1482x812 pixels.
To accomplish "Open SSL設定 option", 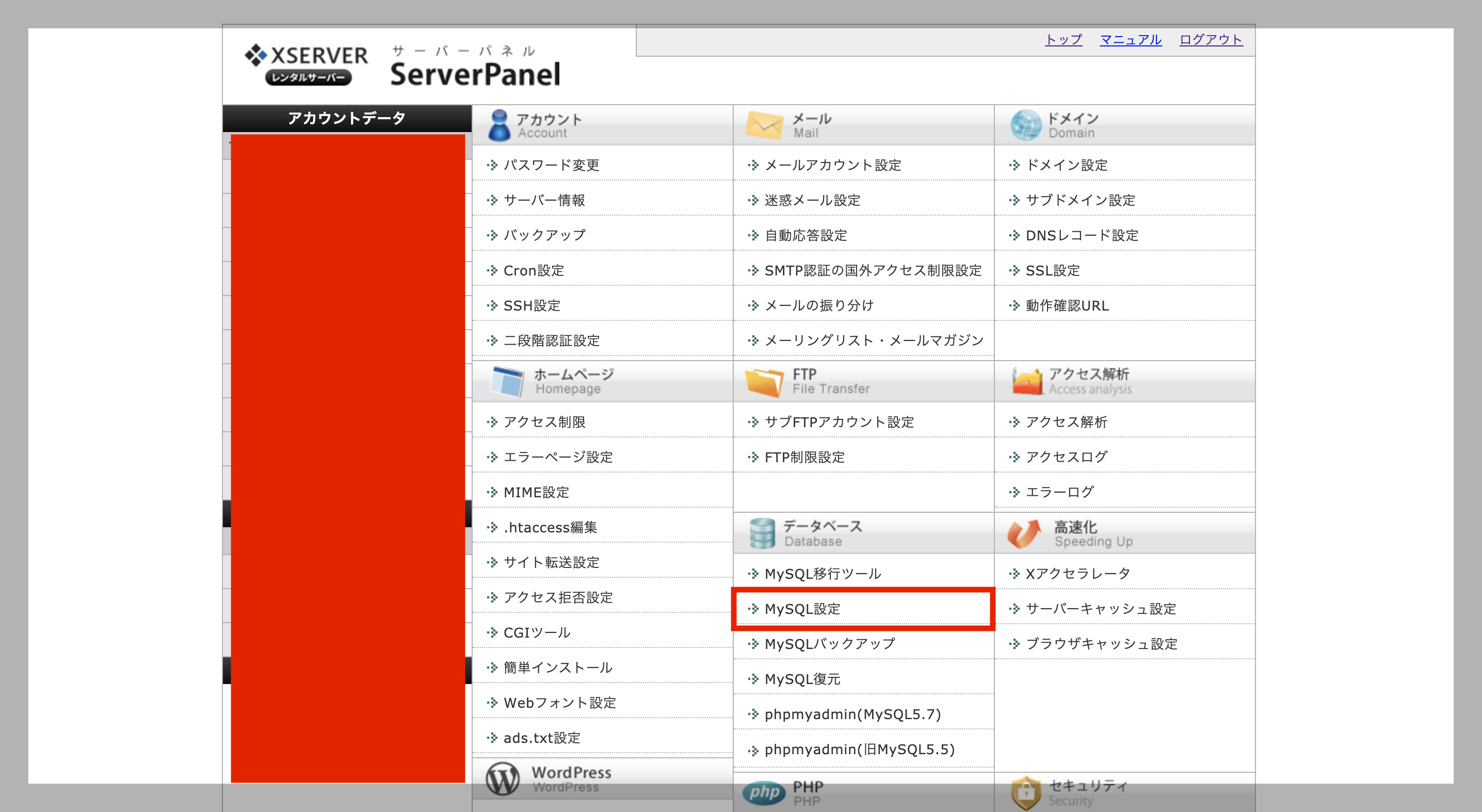I will click(x=1052, y=270).
